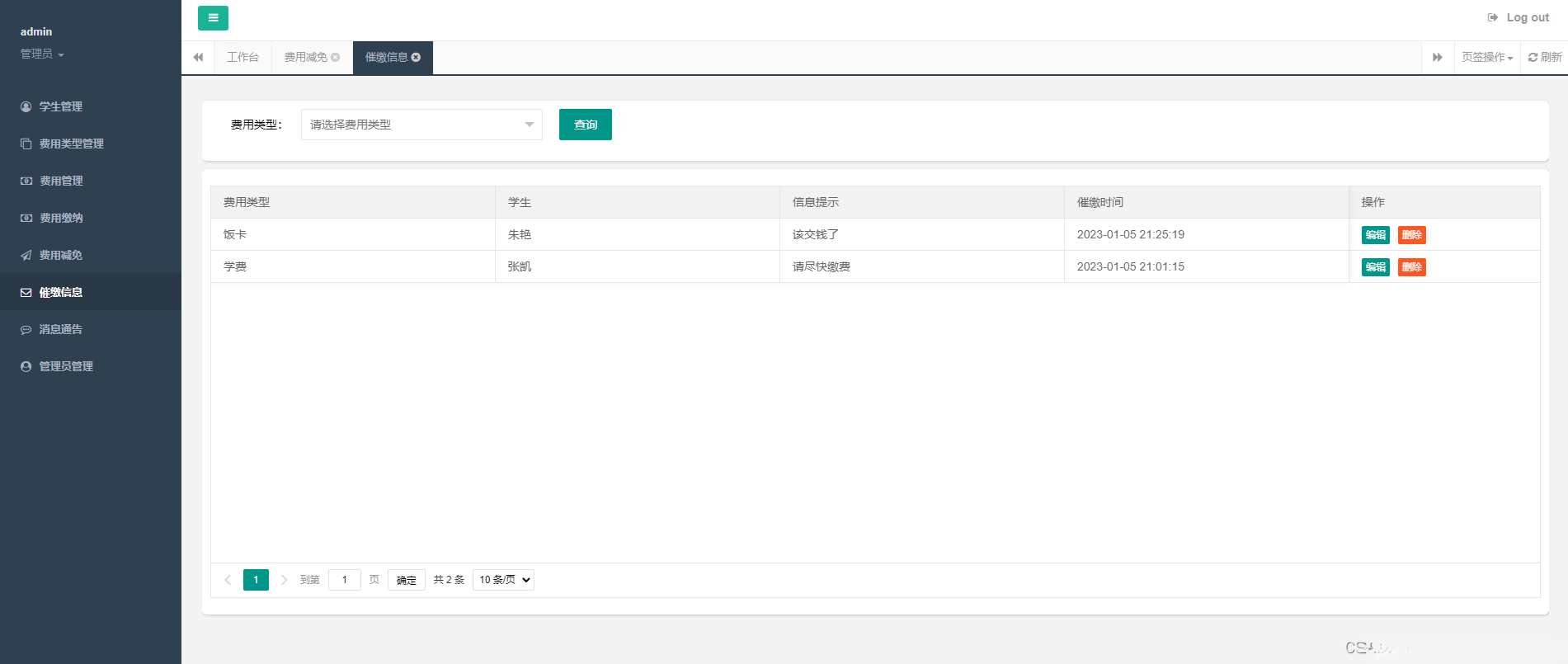This screenshot has height=664, width=1568.
Task: Click the 管理员管理 user circle icon
Action: click(x=26, y=366)
